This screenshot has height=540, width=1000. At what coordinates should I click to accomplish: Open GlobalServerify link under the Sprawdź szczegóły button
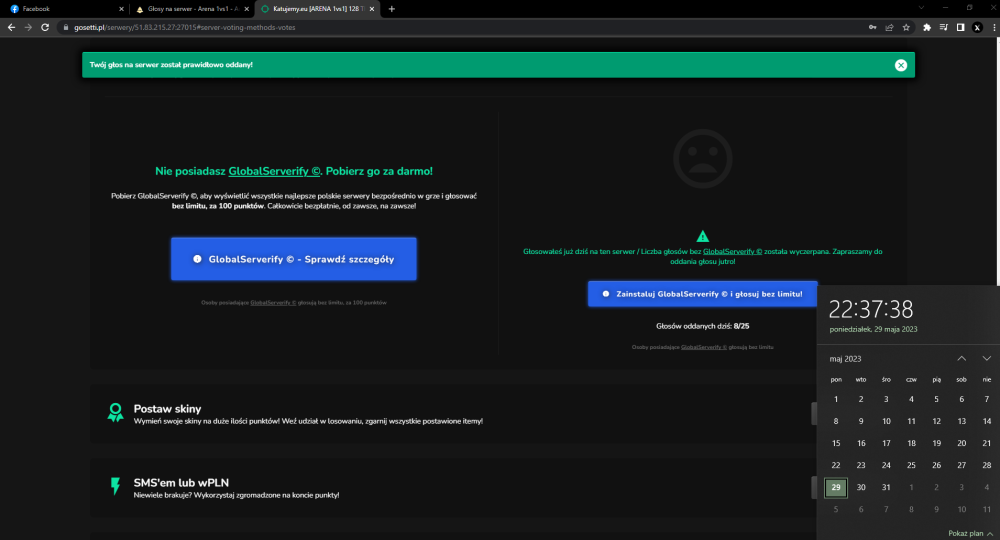pos(273,303)
